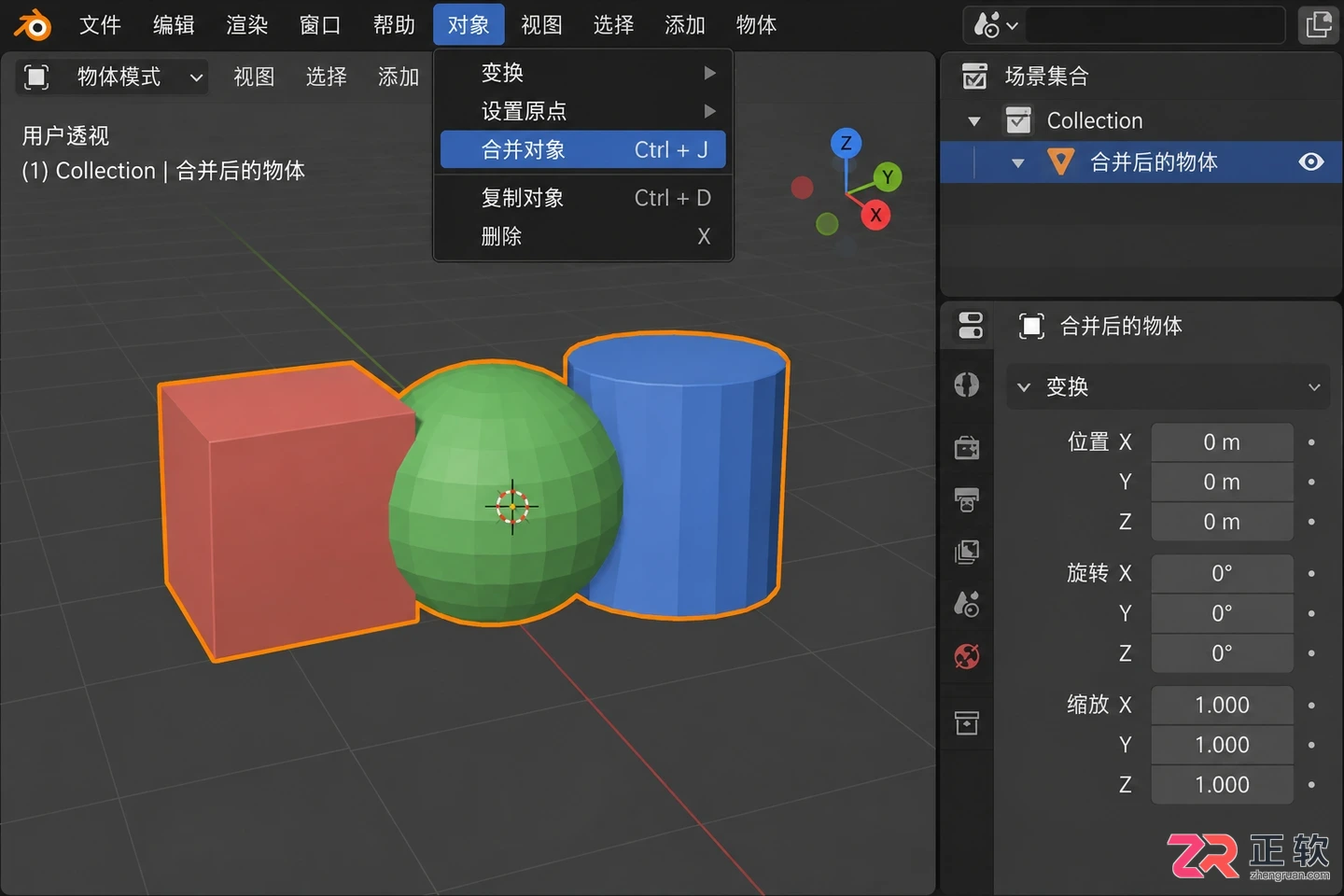This screenshot has height=896, width=1344.
Task: Open the render properties tab icon
Action: click(x=967, y=448)
